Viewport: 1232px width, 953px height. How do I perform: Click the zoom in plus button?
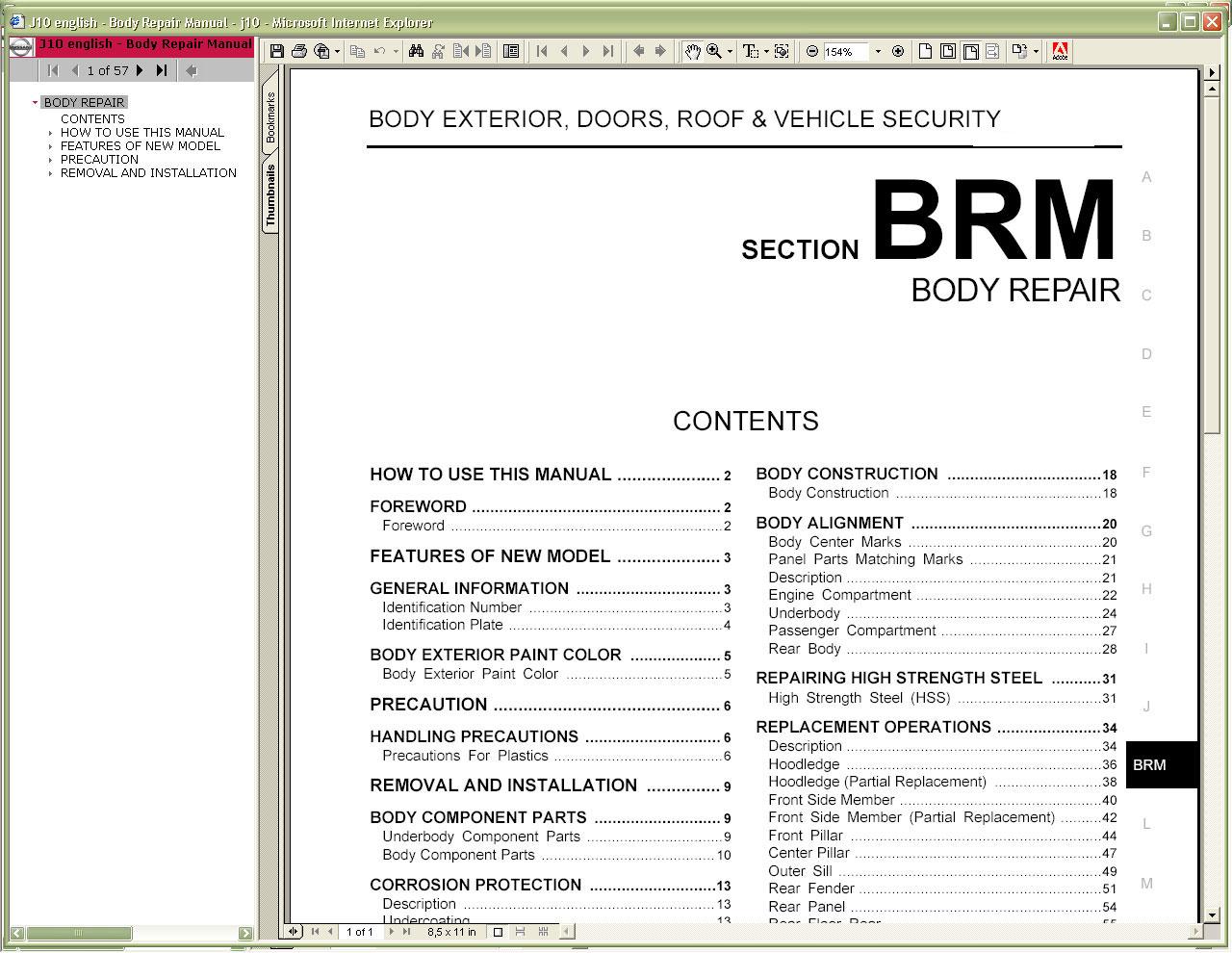click(x=898, y=51)
